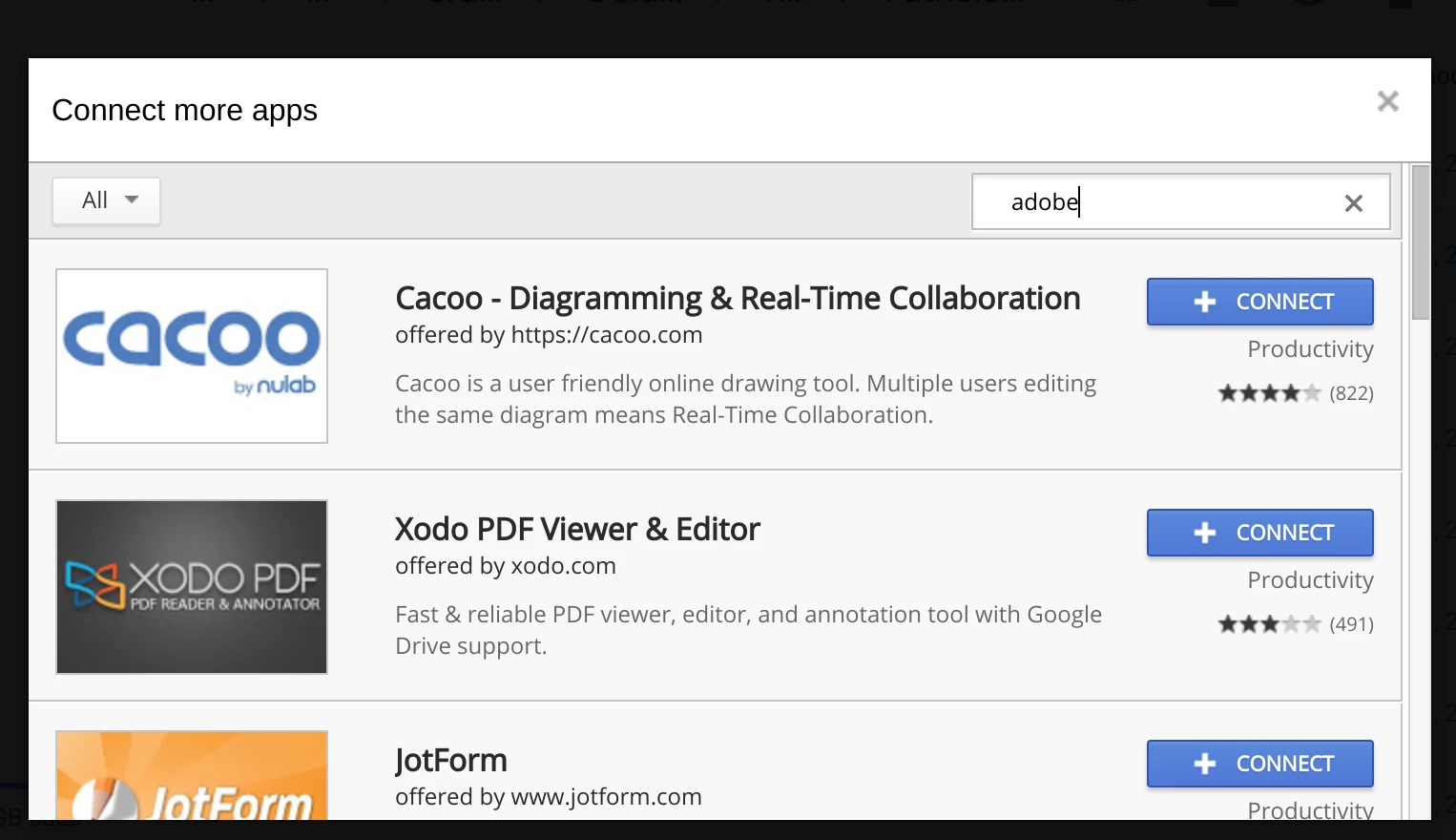Screen dimensions: 1456x840
Task: Click Productivity label under Cacoo
Action: click(x=1310, y=349)
